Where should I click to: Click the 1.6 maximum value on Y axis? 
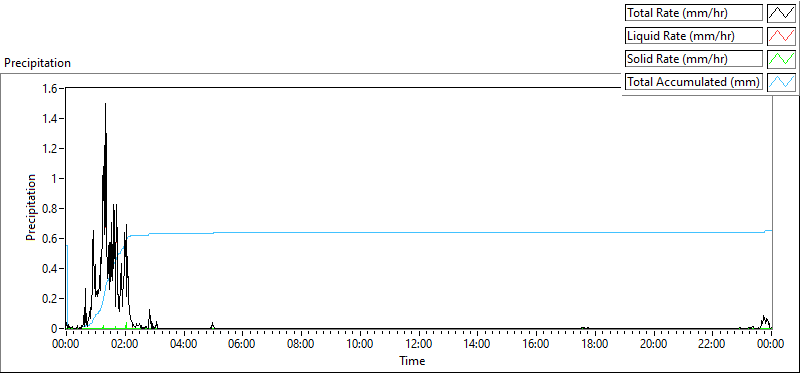[53, 88]
